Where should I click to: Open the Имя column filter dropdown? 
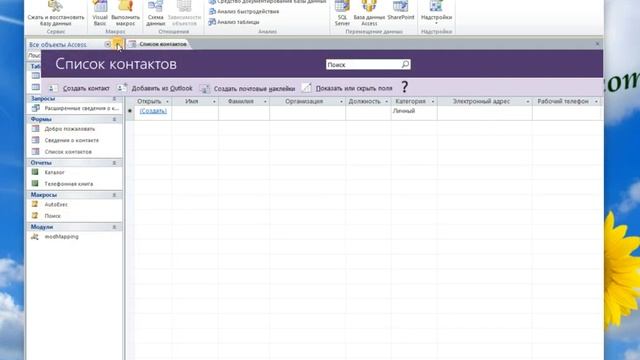click(214, 102)
